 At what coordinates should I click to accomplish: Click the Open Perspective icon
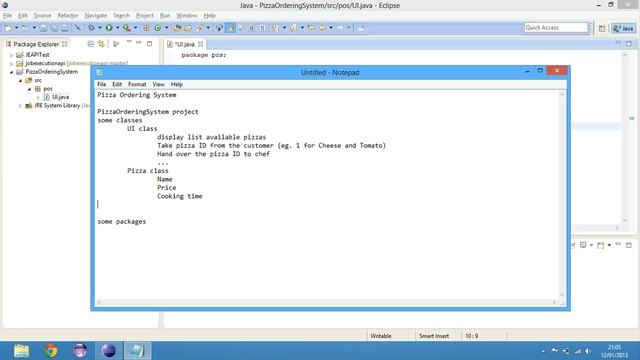tap(602, 28)
